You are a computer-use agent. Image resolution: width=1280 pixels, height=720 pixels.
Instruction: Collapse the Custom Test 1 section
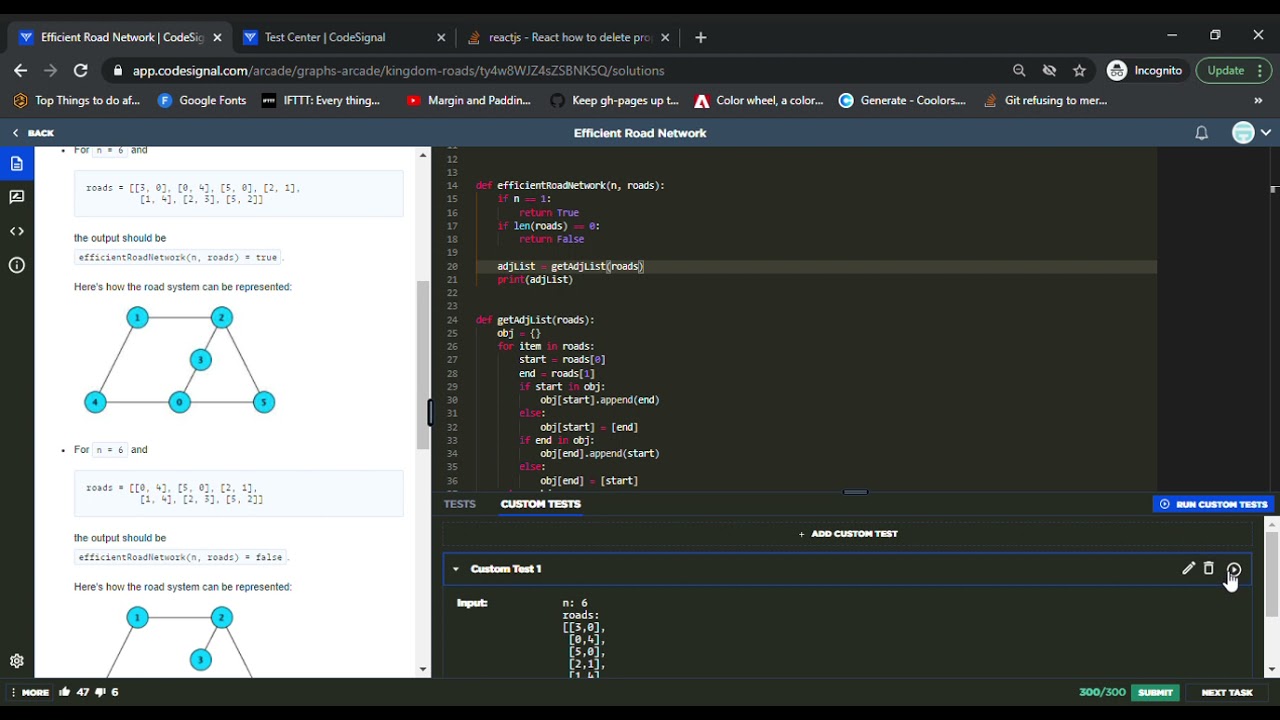pos(456,569)
